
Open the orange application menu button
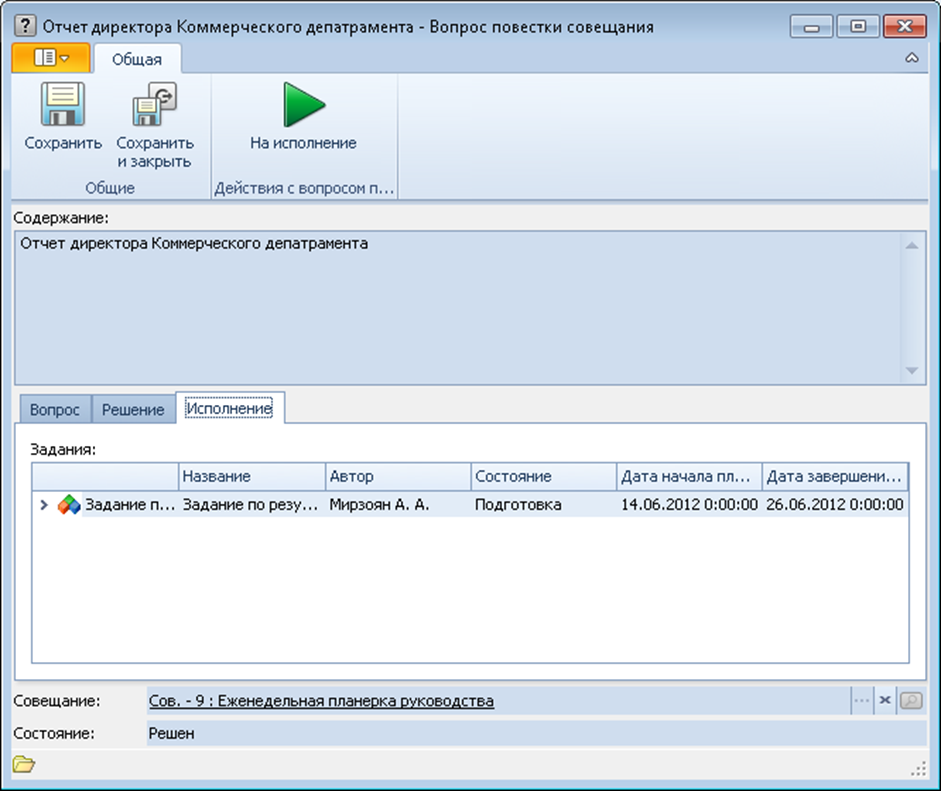coord(51,58)
